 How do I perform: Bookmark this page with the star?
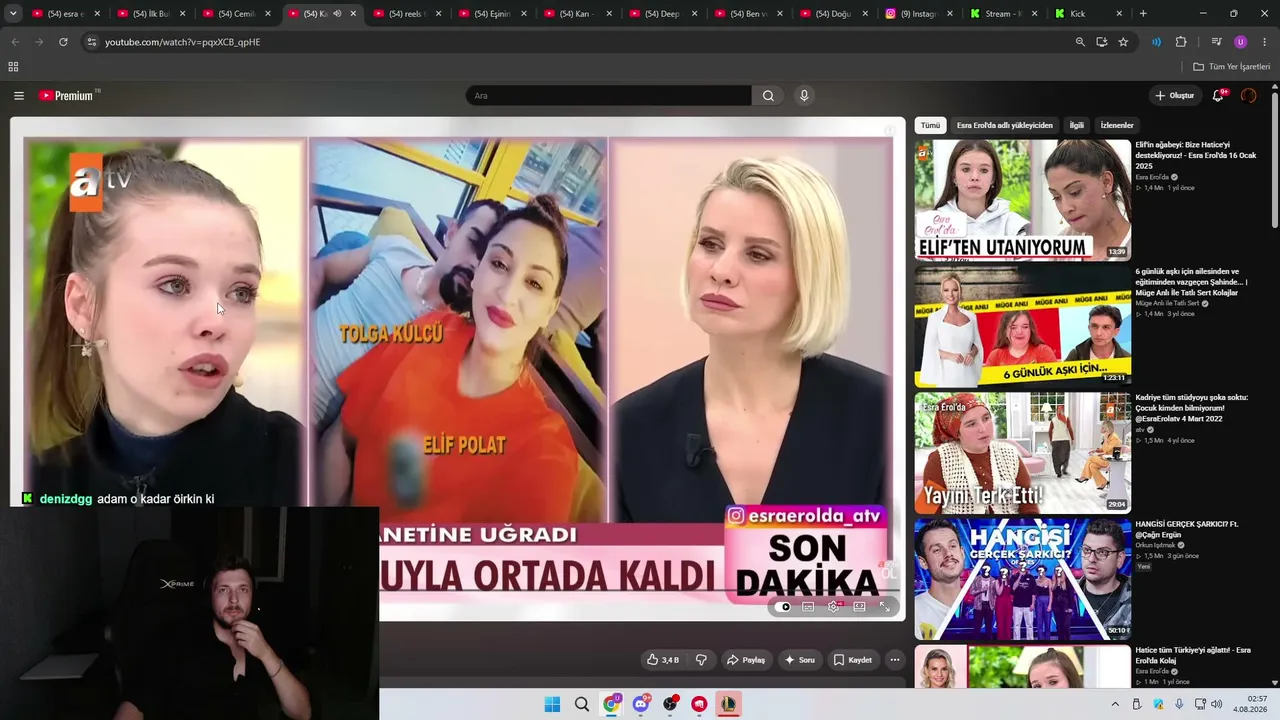tap(1123, 42)
